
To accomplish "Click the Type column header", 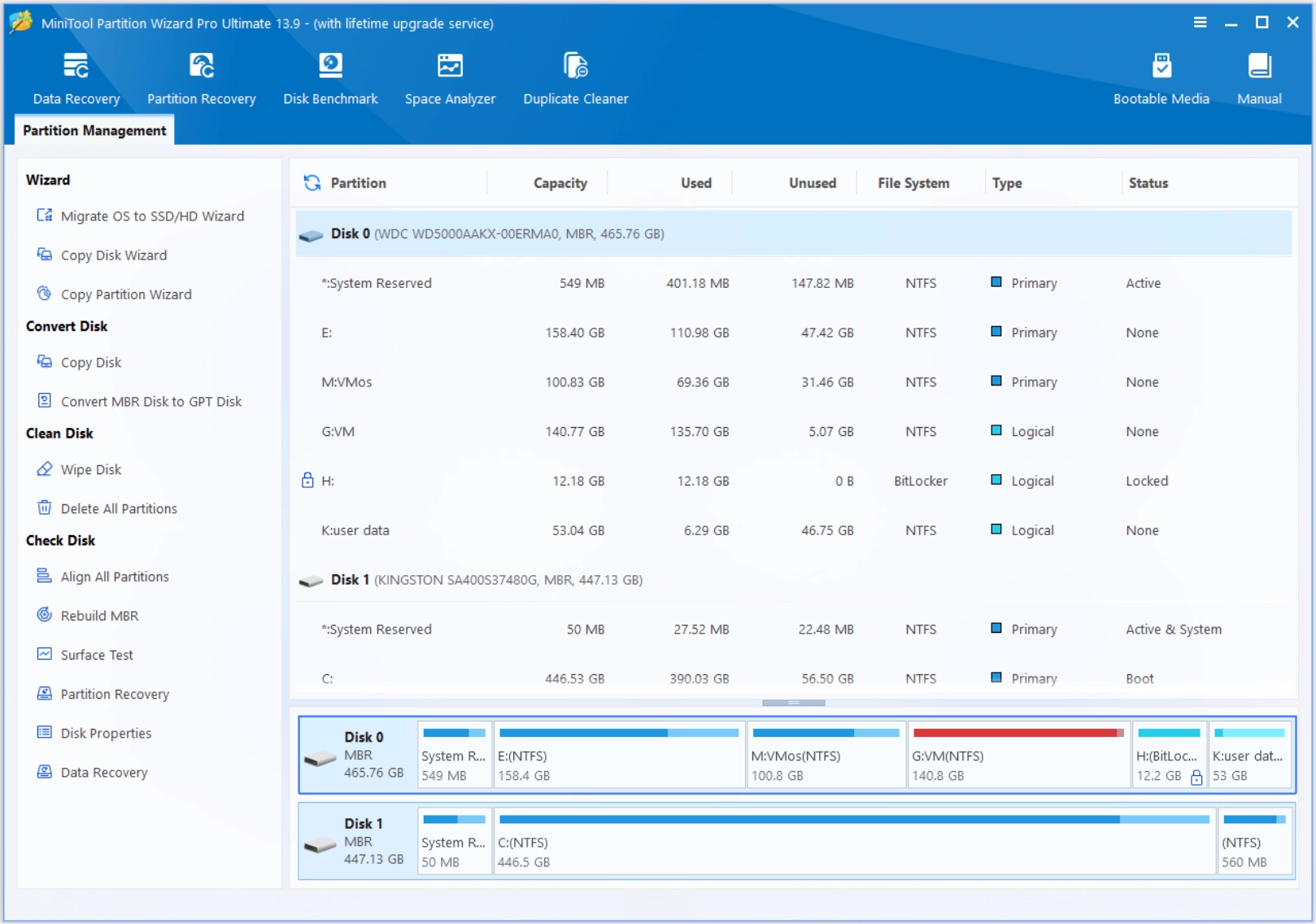I will point(1007,183).
